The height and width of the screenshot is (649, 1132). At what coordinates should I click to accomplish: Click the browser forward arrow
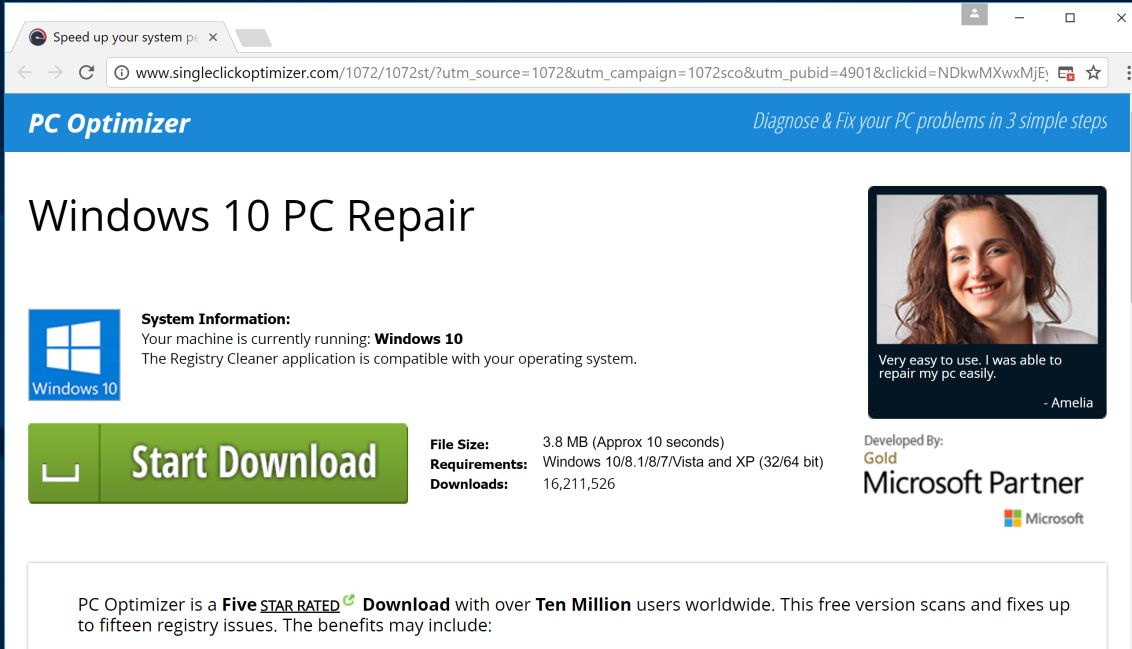point(56,72)
